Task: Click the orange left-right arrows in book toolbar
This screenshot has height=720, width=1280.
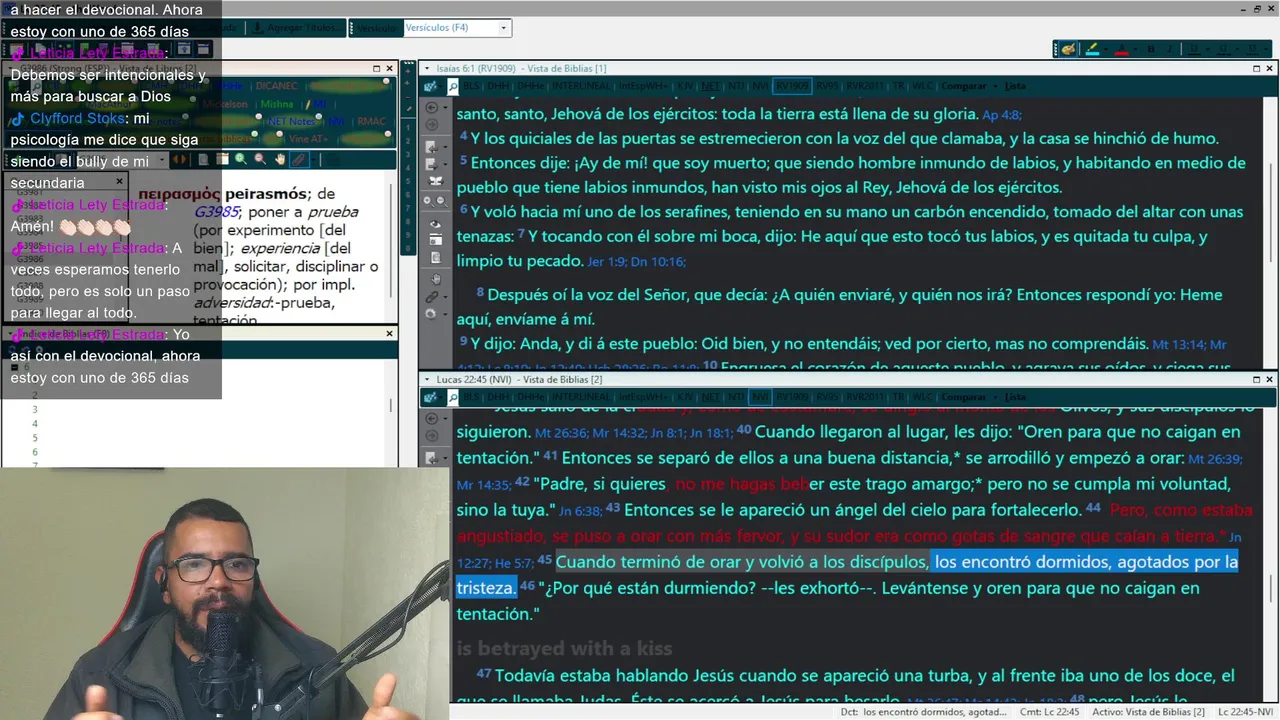Action: [180, 159]
